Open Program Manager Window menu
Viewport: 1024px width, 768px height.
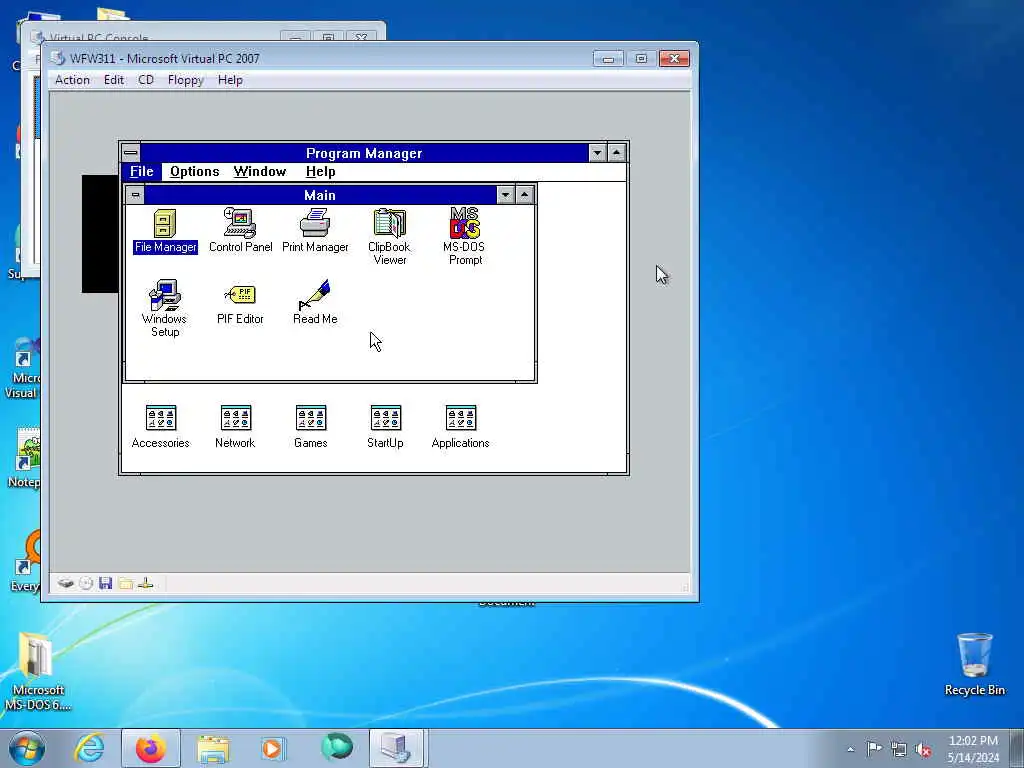pyautogui.click(x=260, y=172)
